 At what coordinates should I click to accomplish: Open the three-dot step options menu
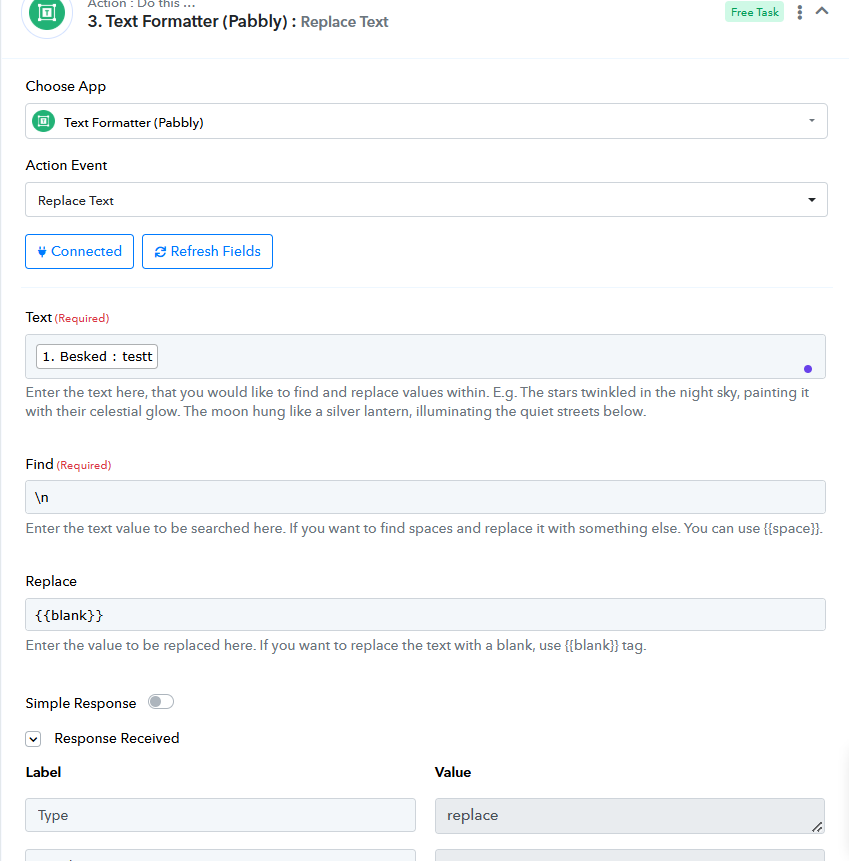coord(800,12)
